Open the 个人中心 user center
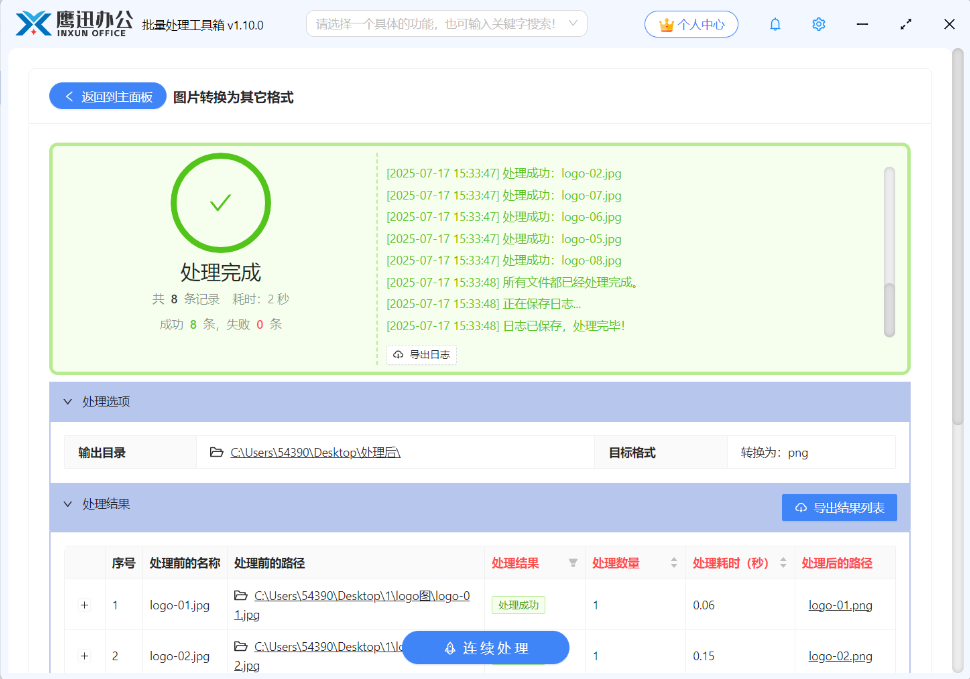Screen dimensions: 970x679 pos(692,25)
